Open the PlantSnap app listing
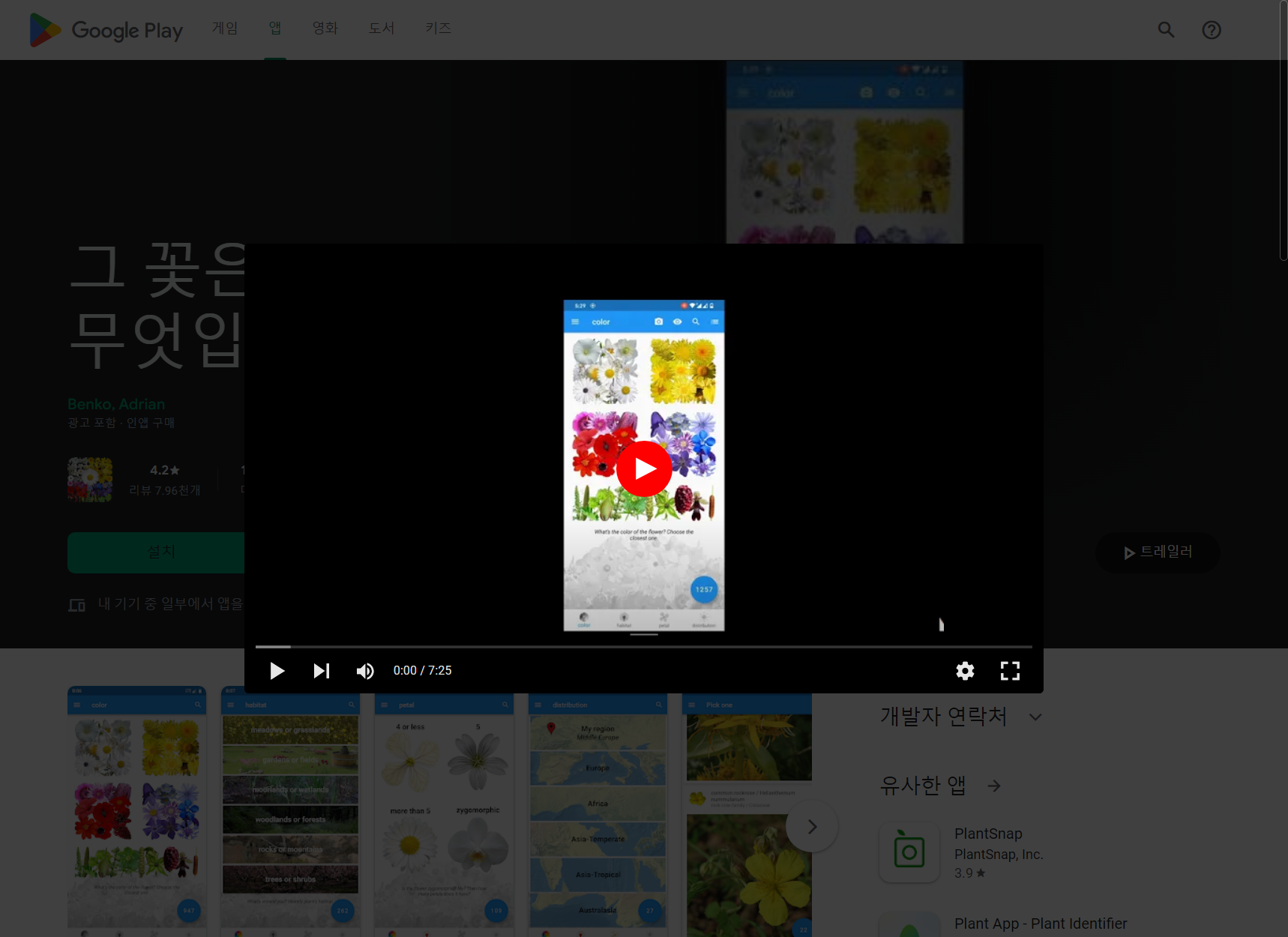Screen dimensions: 1288x937 (988, 834)
